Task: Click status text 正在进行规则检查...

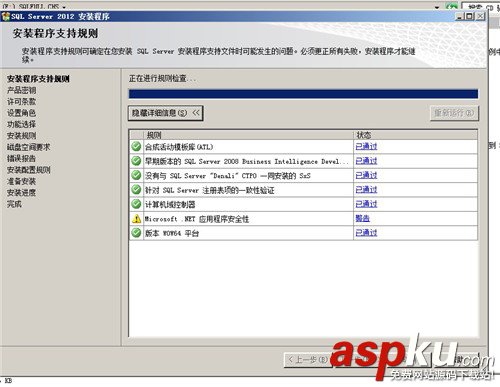Action: 162,79
